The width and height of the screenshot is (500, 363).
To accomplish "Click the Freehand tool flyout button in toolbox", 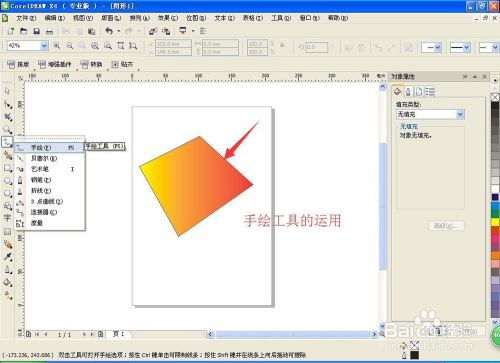I will 7,142.
